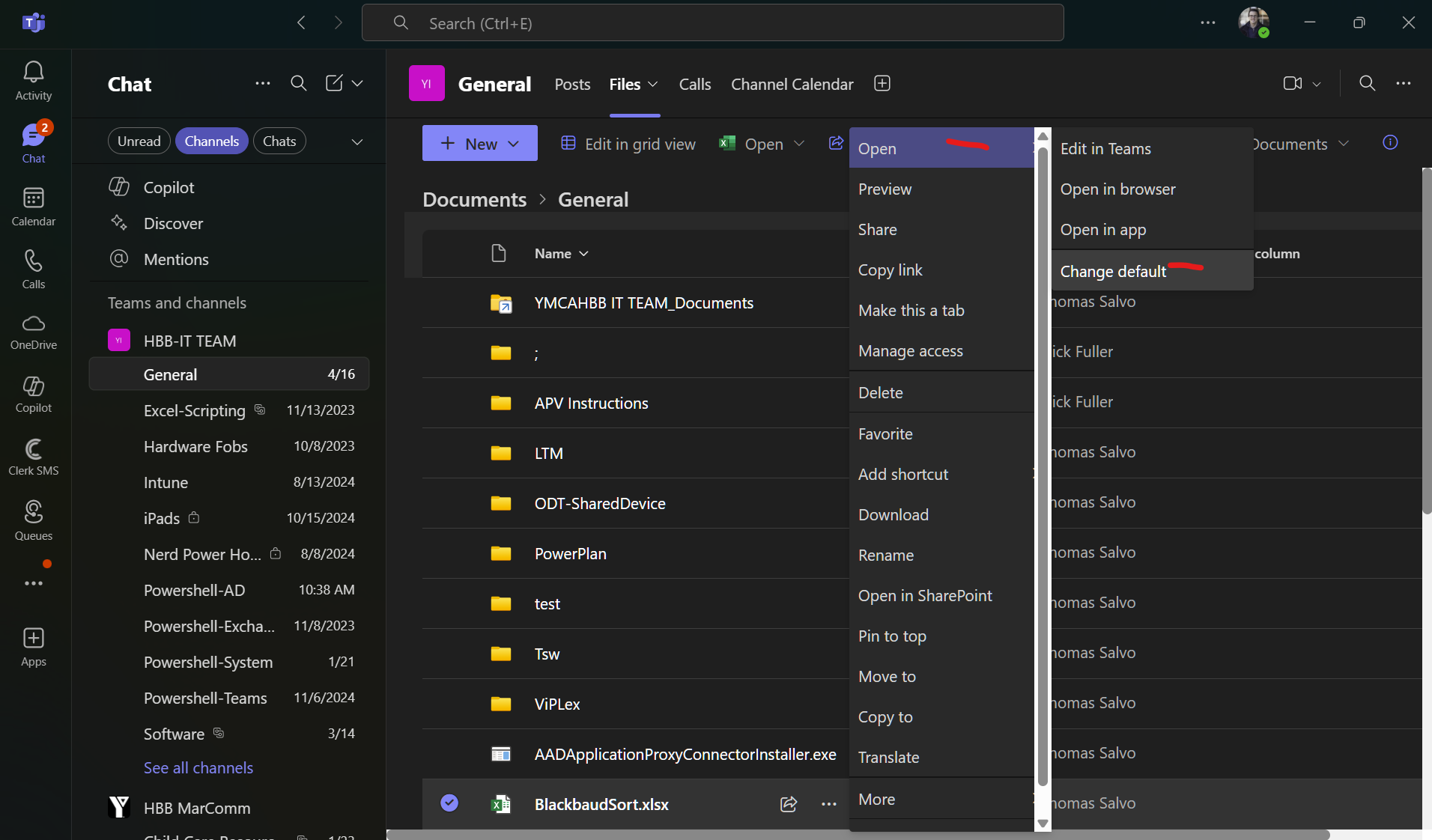This screenshot has height=840, width=1432.
Task: Expand the new chat options chevron
Action: (357, 83)
